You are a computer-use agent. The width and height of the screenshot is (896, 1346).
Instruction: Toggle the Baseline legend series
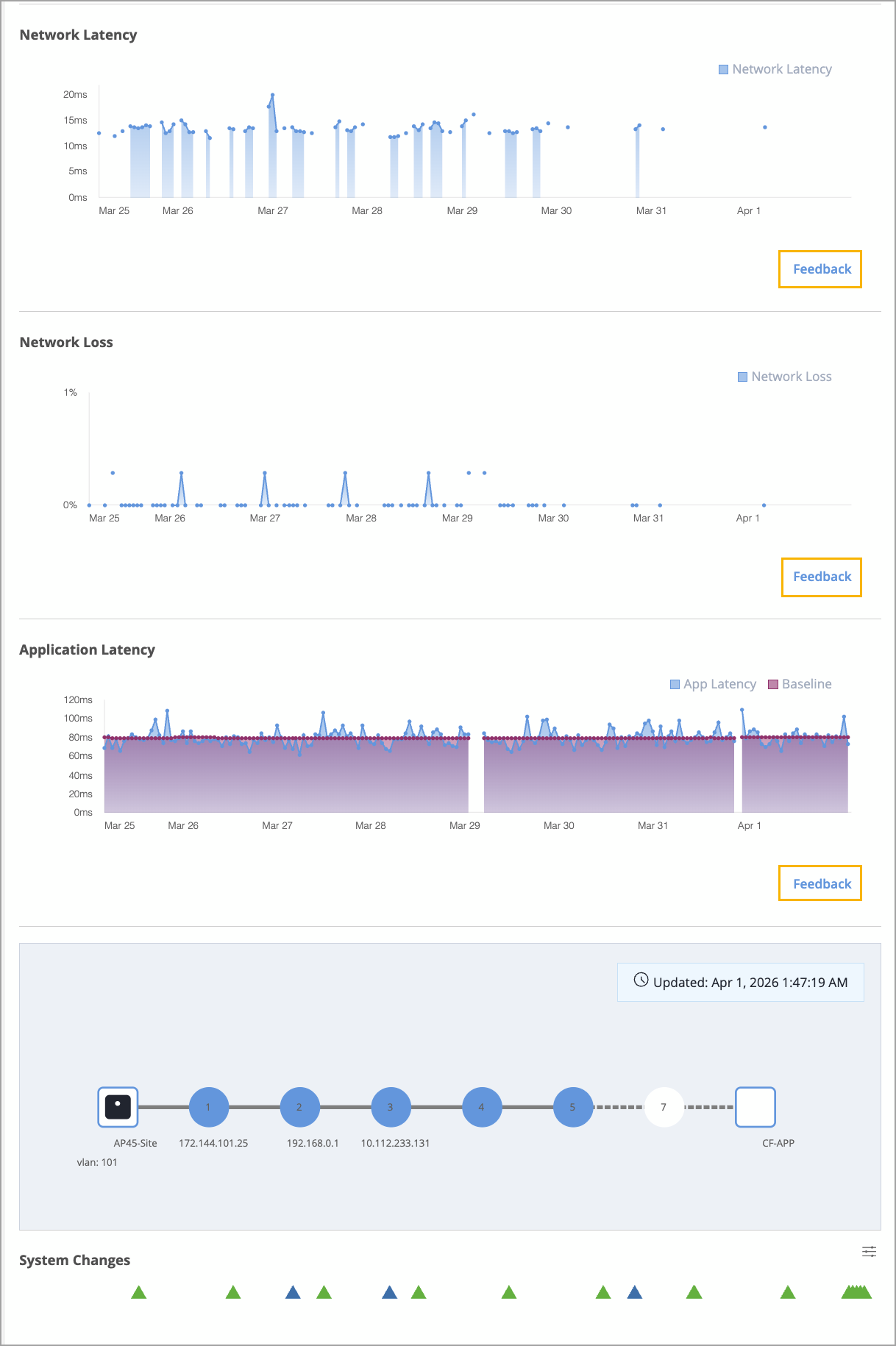(x=800, y=684)
